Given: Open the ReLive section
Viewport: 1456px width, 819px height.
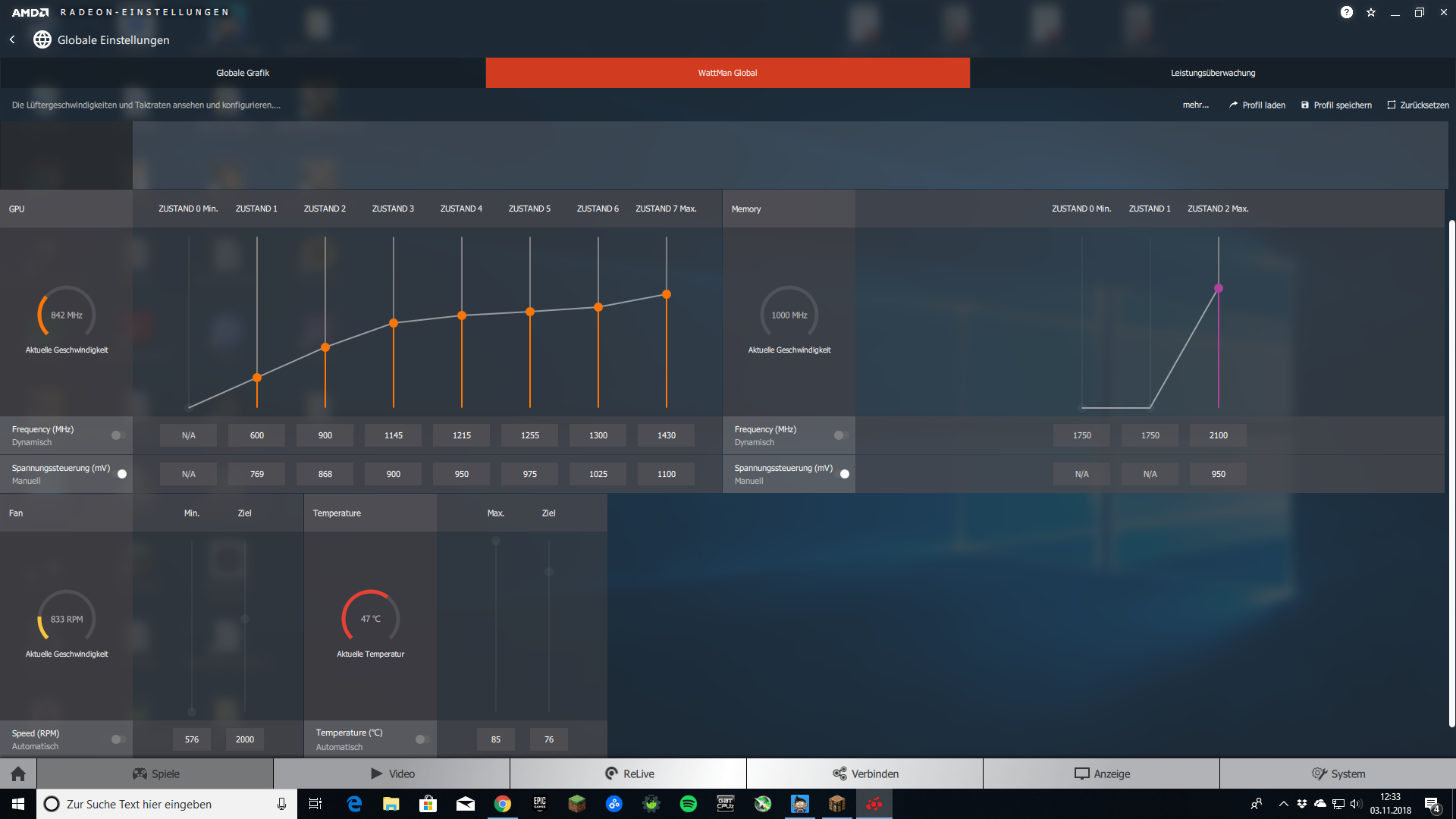Looking at the screenshot, I should coord(629,773).
